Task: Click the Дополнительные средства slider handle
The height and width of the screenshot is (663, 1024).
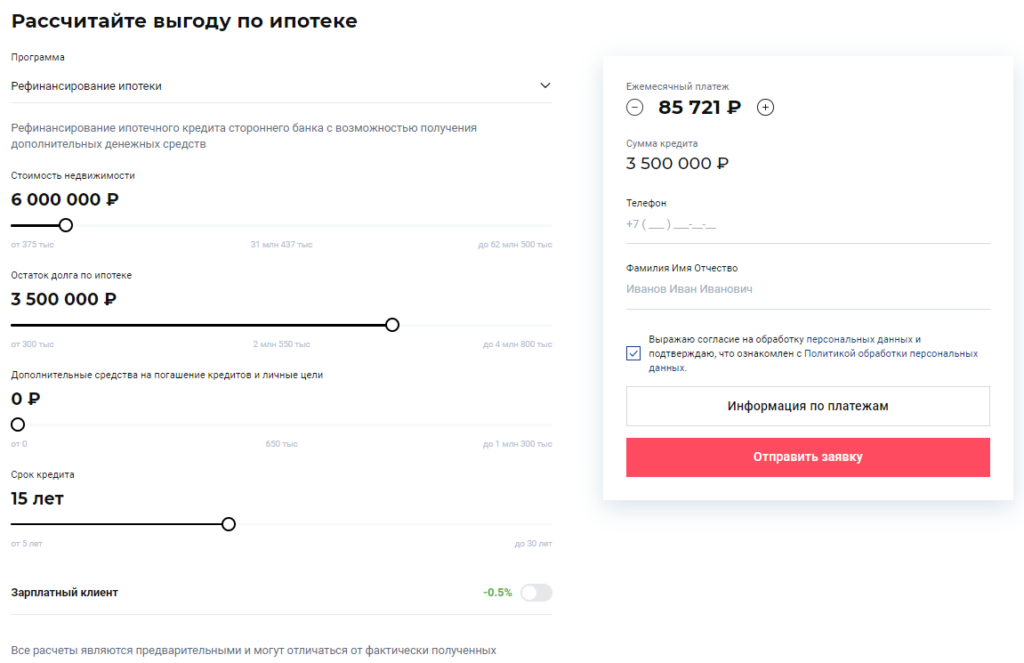Action: point(17,424)
